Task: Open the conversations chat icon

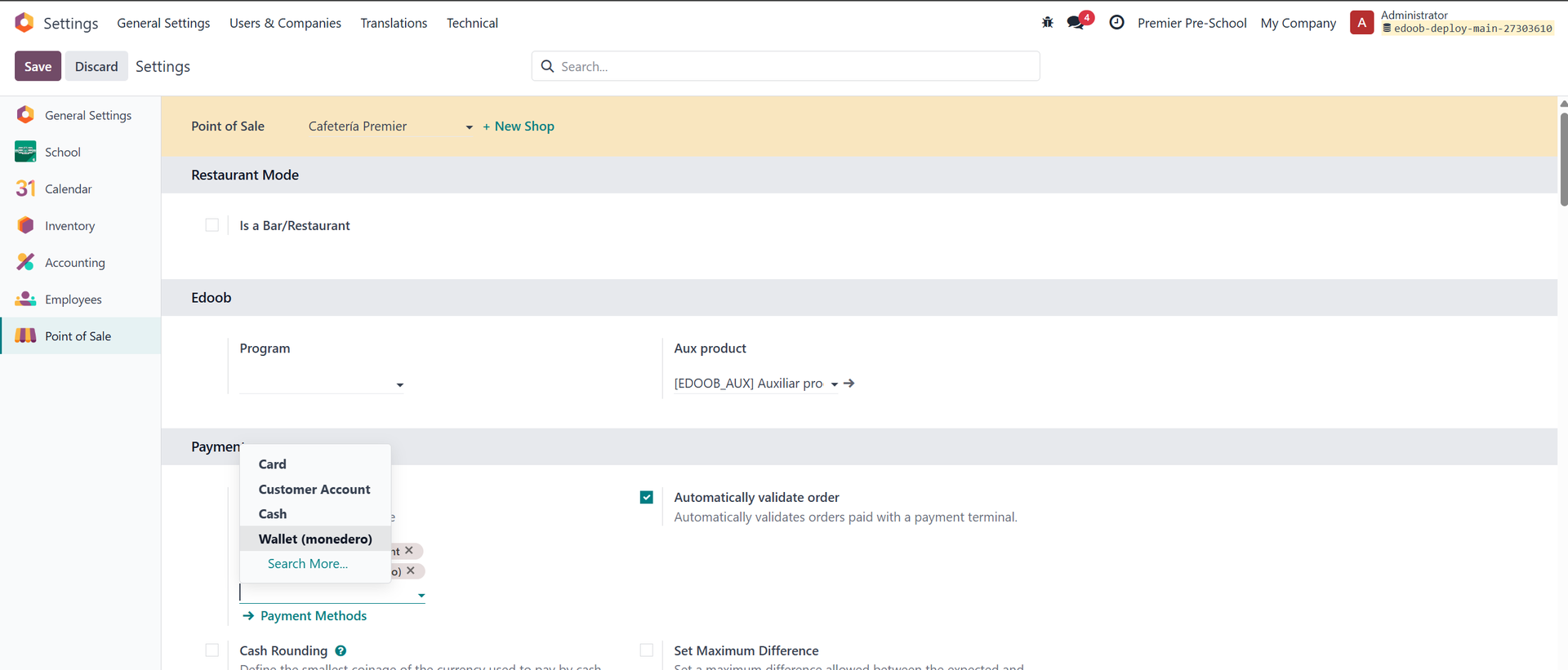Action: pos(1076,23)
